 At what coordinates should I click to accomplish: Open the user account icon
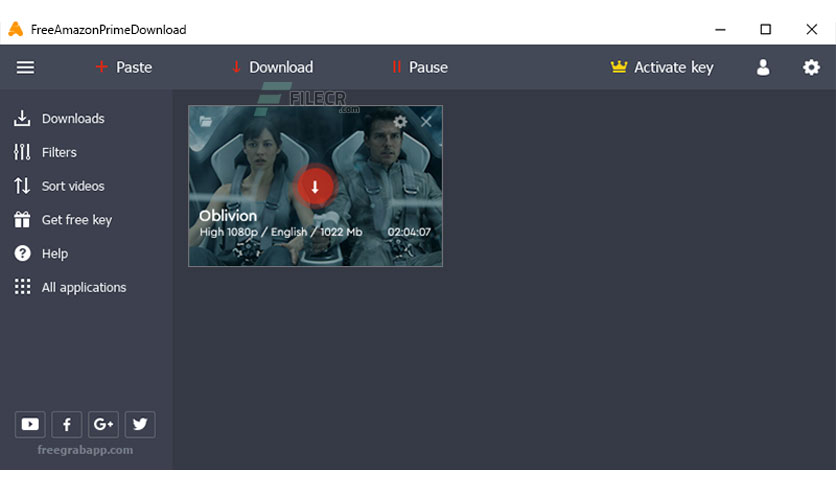click(763, 67)
